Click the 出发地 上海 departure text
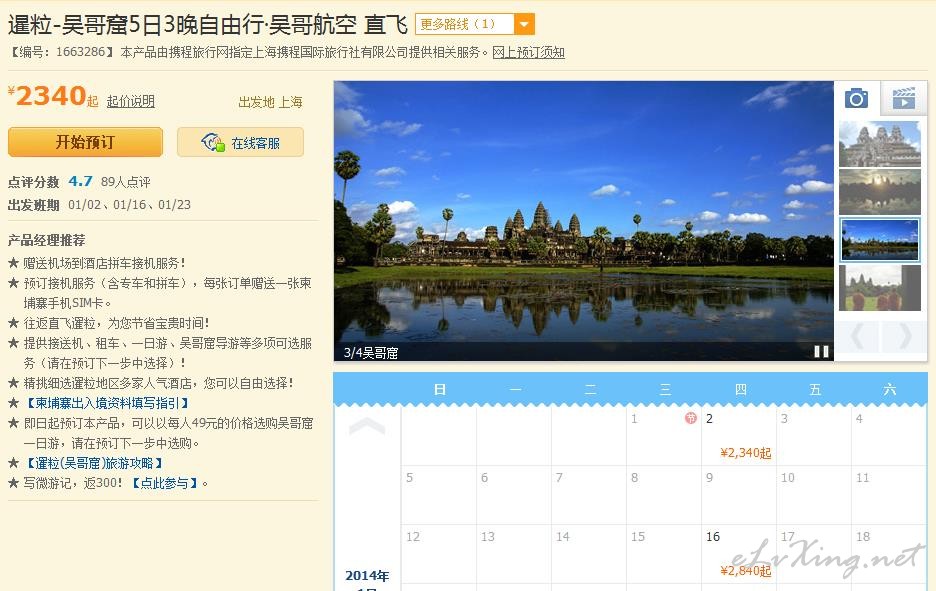 (x=270, y=102)
